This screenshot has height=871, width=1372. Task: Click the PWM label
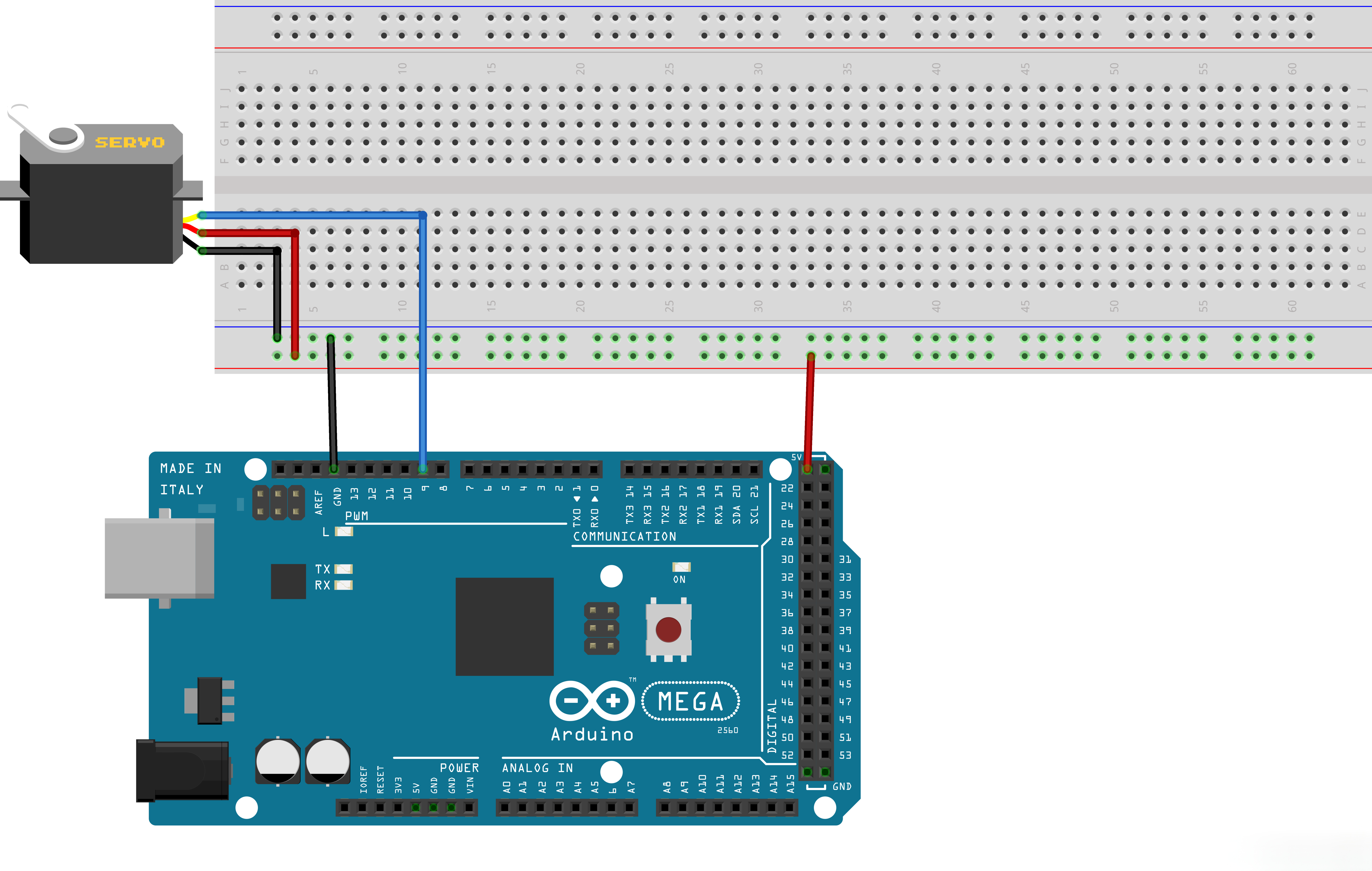tap(357, 516)
